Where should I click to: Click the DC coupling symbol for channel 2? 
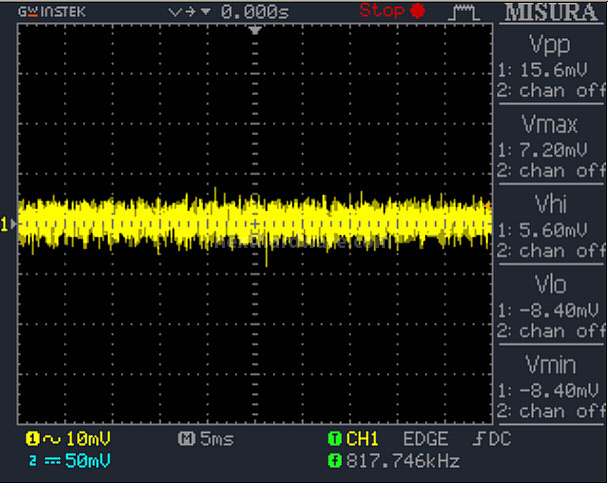pyautogui.click(x=52, y=461)
